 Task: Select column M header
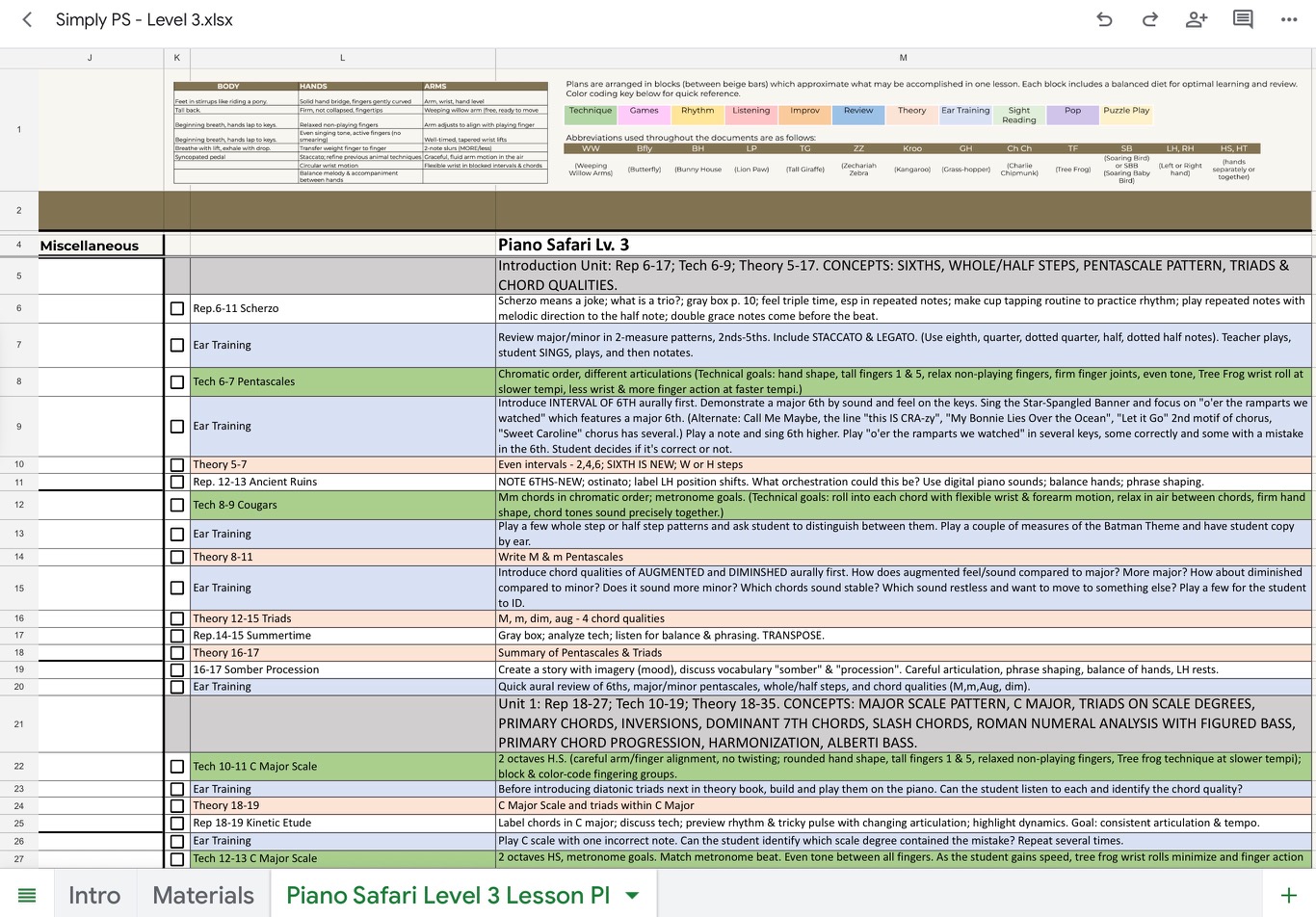(904, 58)
